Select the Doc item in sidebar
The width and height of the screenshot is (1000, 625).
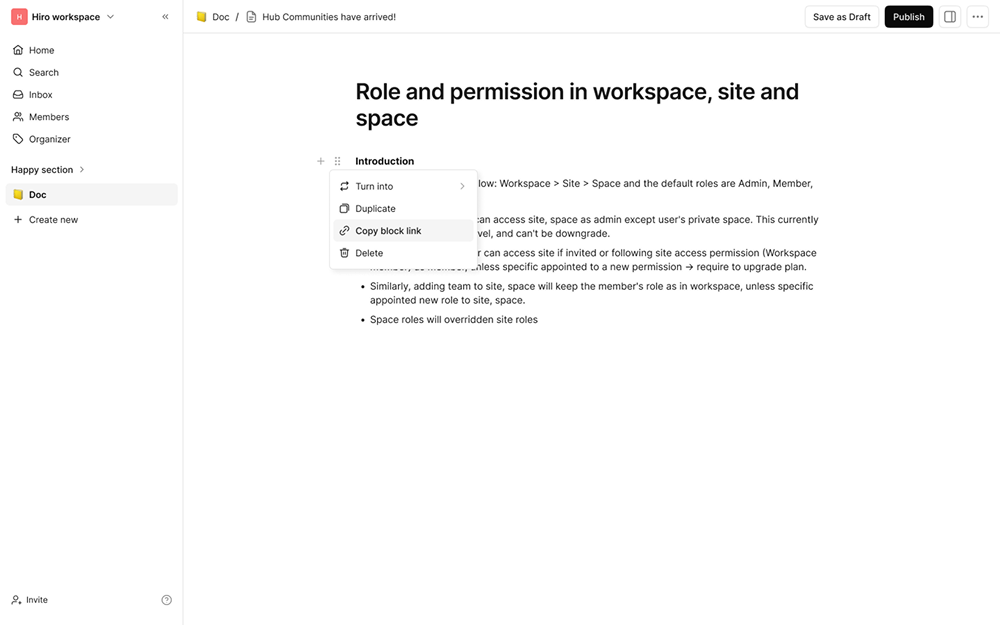[x=91, y=195]
